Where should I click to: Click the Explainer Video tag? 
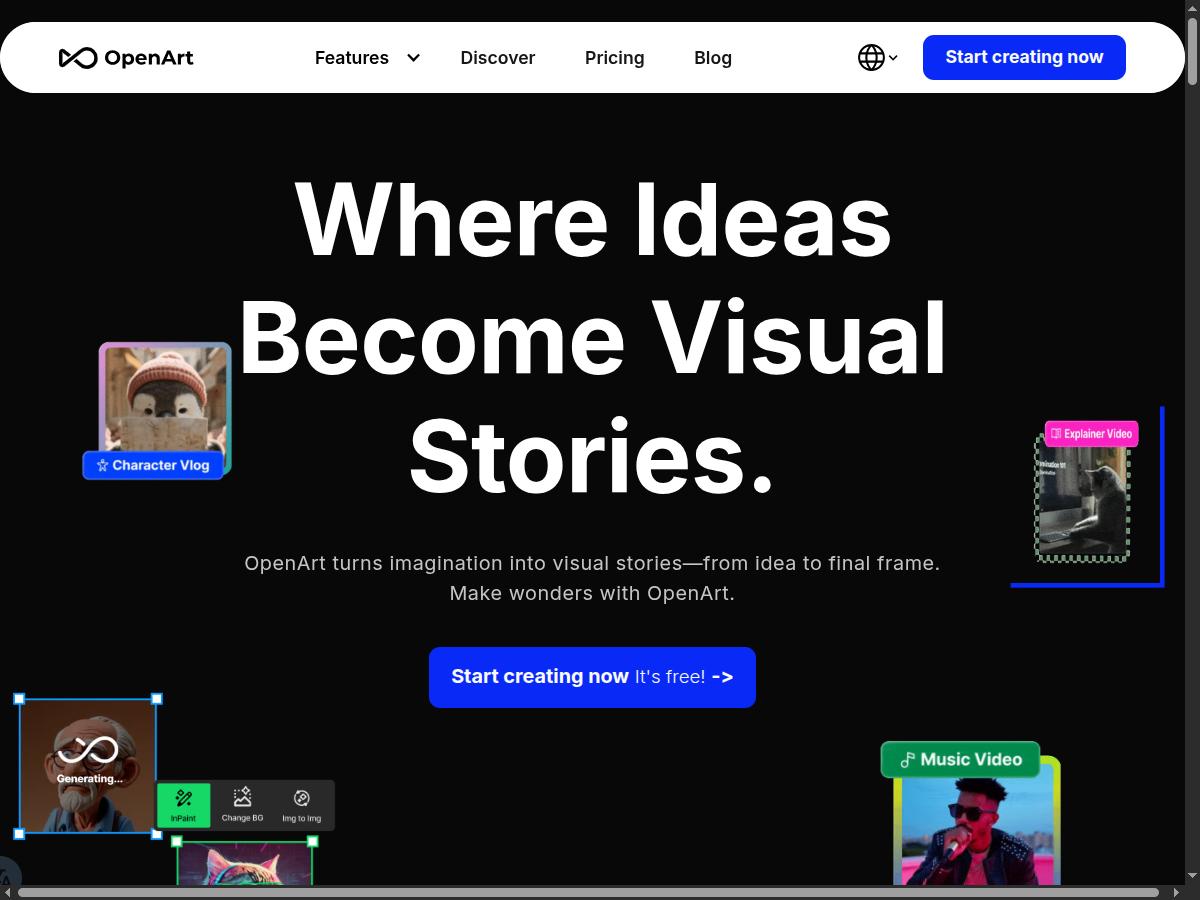click(1091, 434)
